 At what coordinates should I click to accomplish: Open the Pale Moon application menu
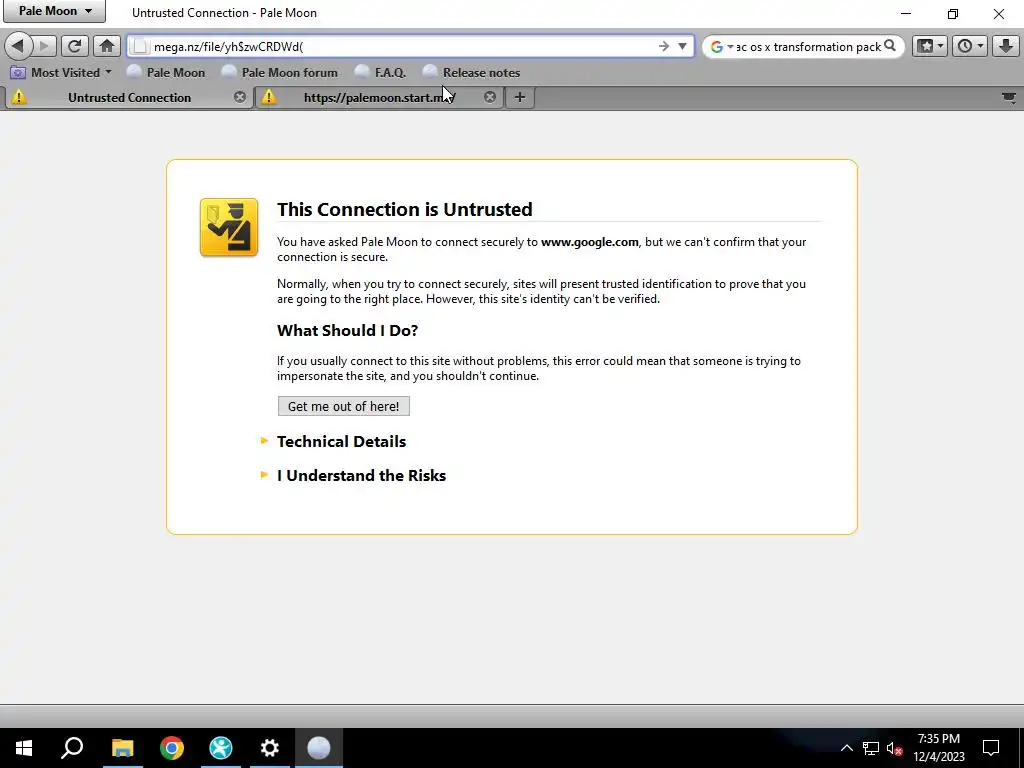54,11
